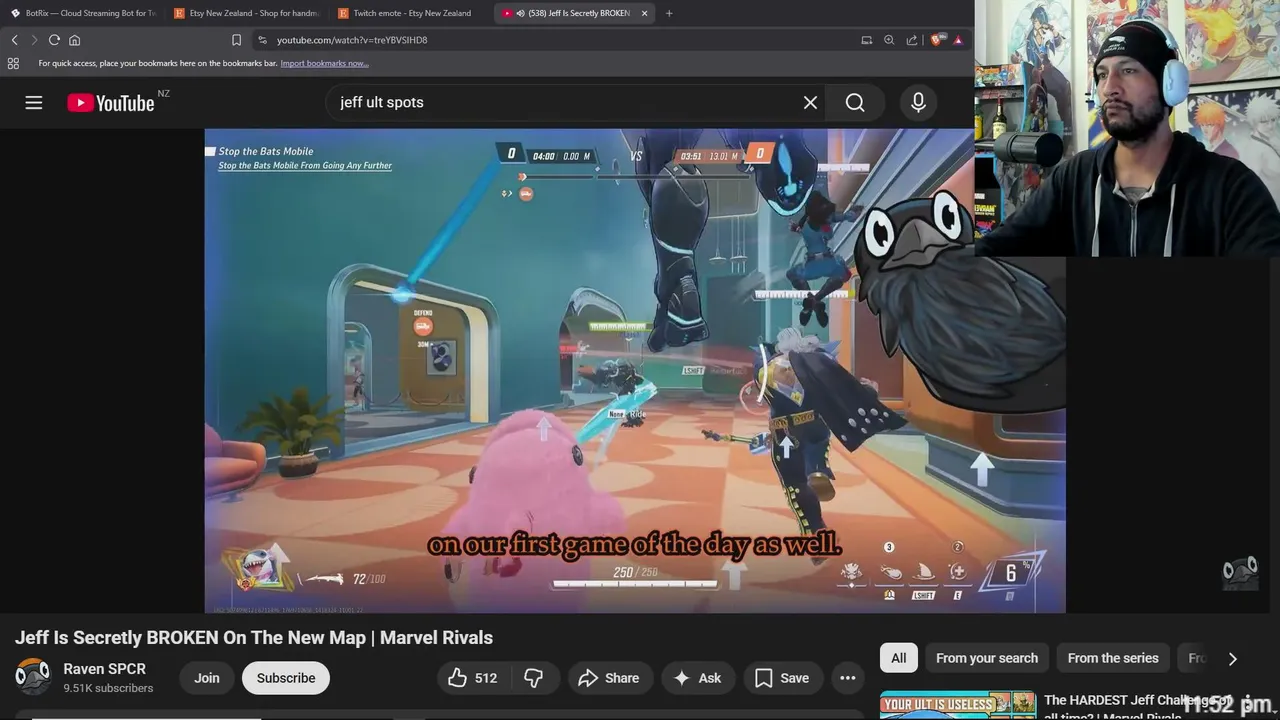
Task: Go back with the browser back arrow
Action: [14, 40]
